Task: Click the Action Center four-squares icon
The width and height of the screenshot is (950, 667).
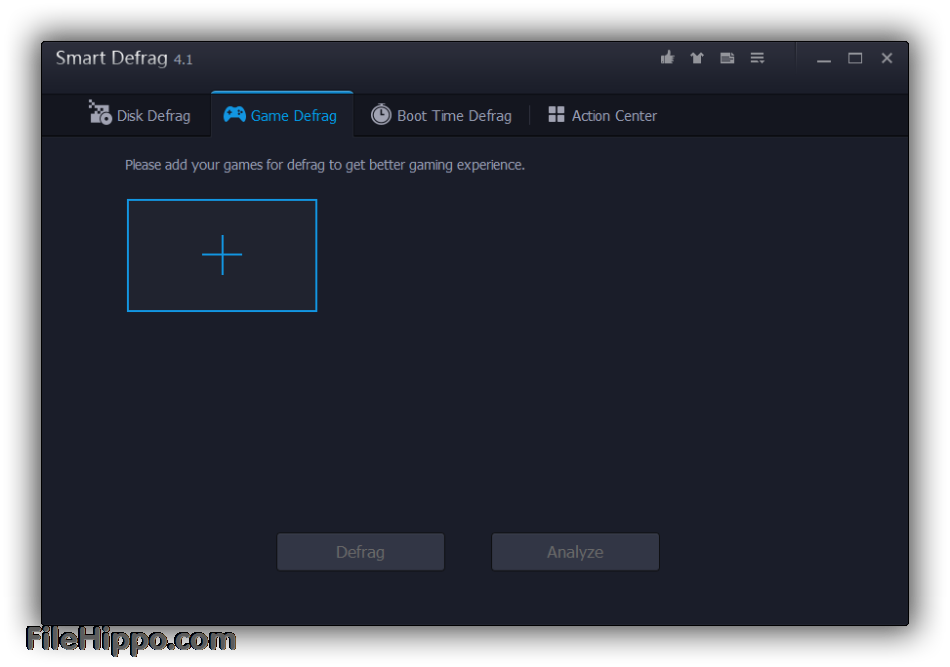Action: [x=556, y=115]
